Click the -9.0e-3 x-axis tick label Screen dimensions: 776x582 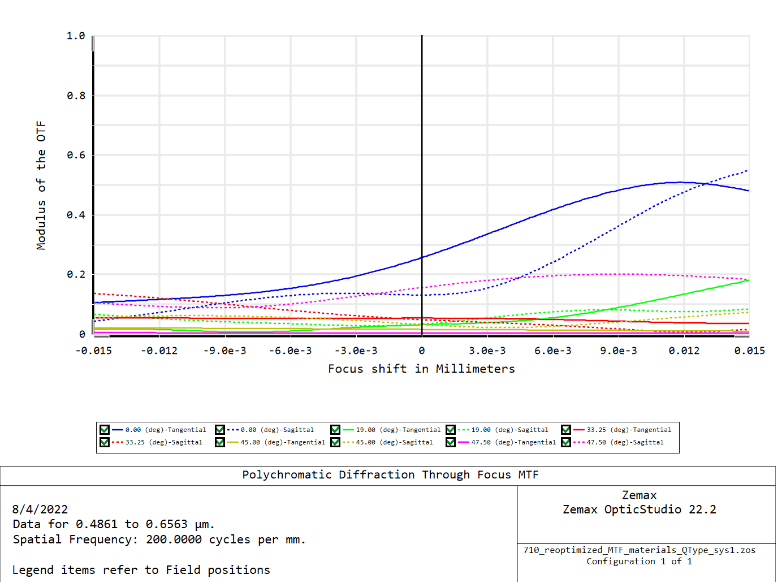(225, 350)
